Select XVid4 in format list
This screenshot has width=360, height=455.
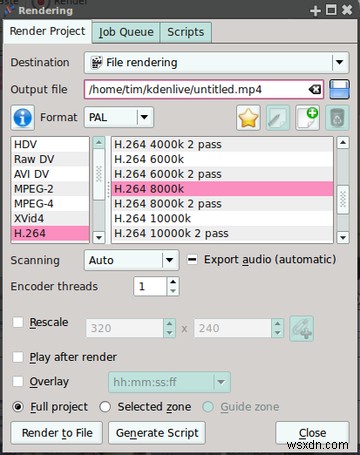pos(50,218)
